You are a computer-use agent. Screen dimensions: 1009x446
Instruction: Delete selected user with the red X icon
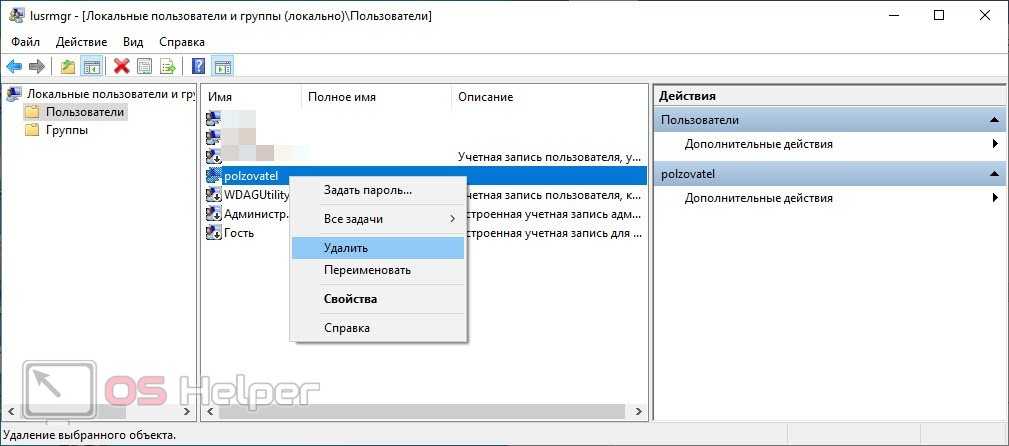click(121, 66)
